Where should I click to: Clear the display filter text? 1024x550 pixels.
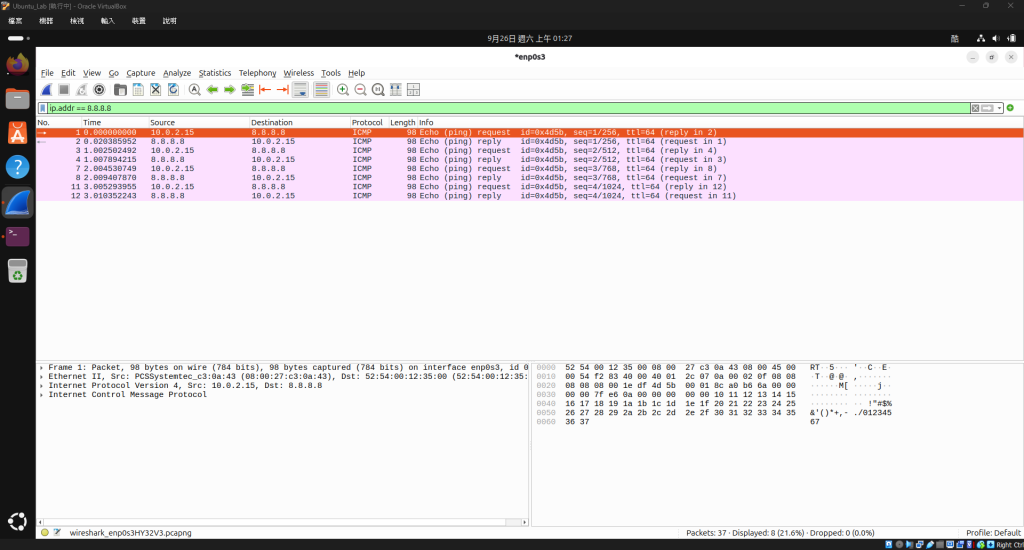[975, 108]
